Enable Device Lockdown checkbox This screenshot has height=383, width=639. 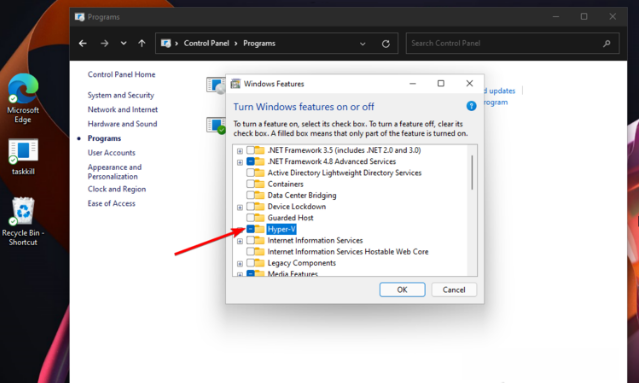click(250, 206)
